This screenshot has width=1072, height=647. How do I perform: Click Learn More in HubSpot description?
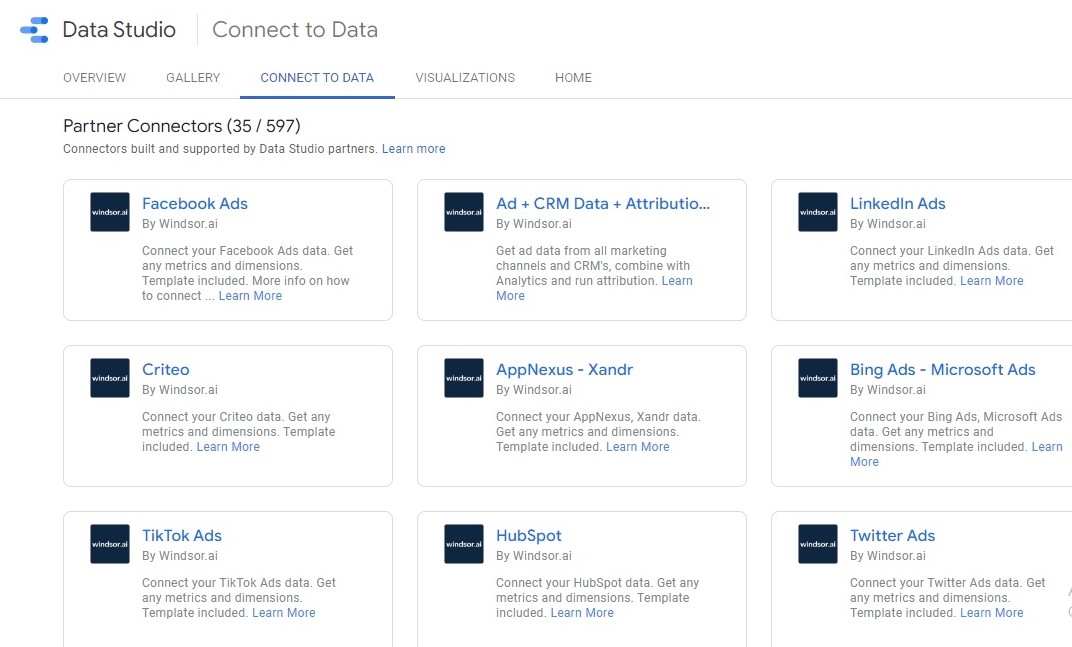click(582, 613)
